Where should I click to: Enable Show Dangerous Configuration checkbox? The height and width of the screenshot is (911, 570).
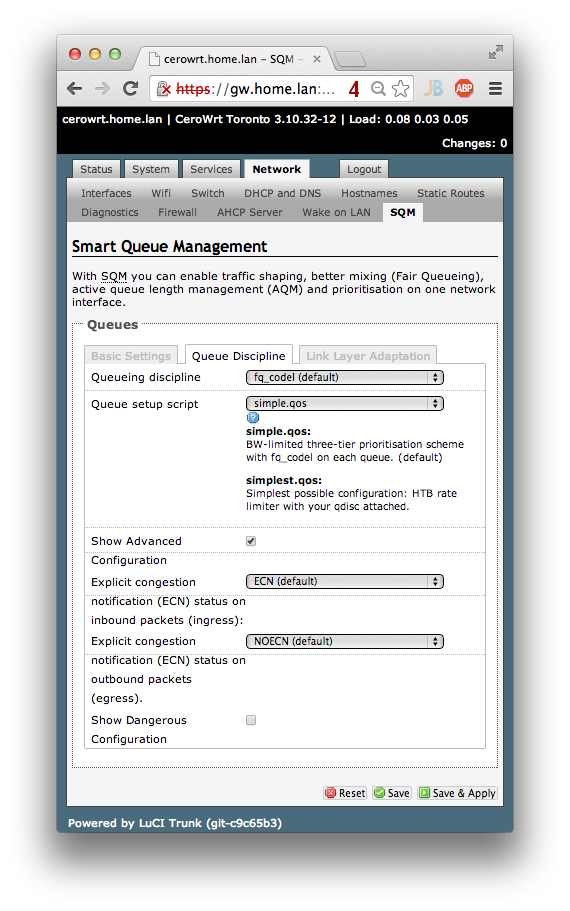click(x=251, y=720)
